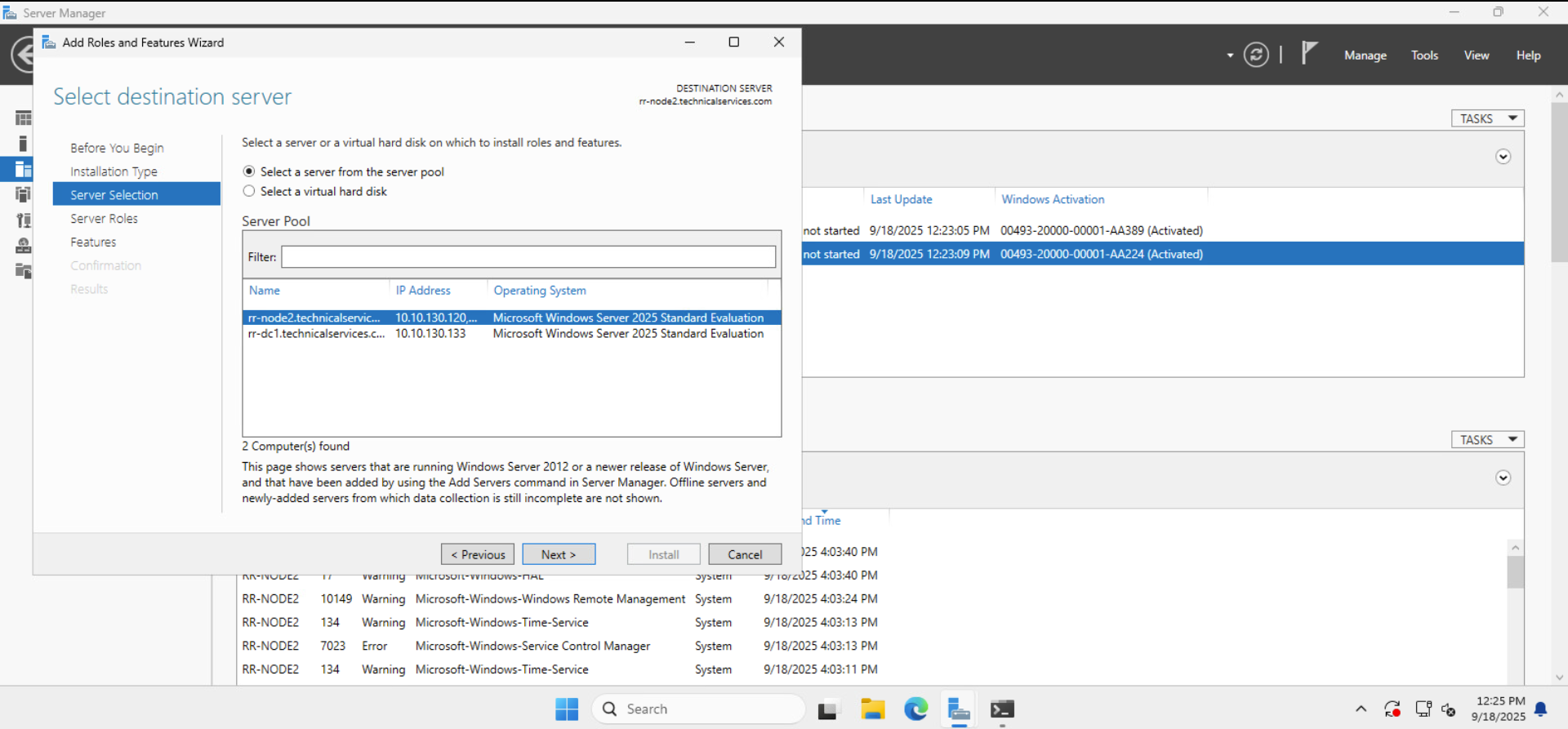1568x729 pixels.
Task: Open the wrench-and-server sidebar icon
Action: point(23,220)
